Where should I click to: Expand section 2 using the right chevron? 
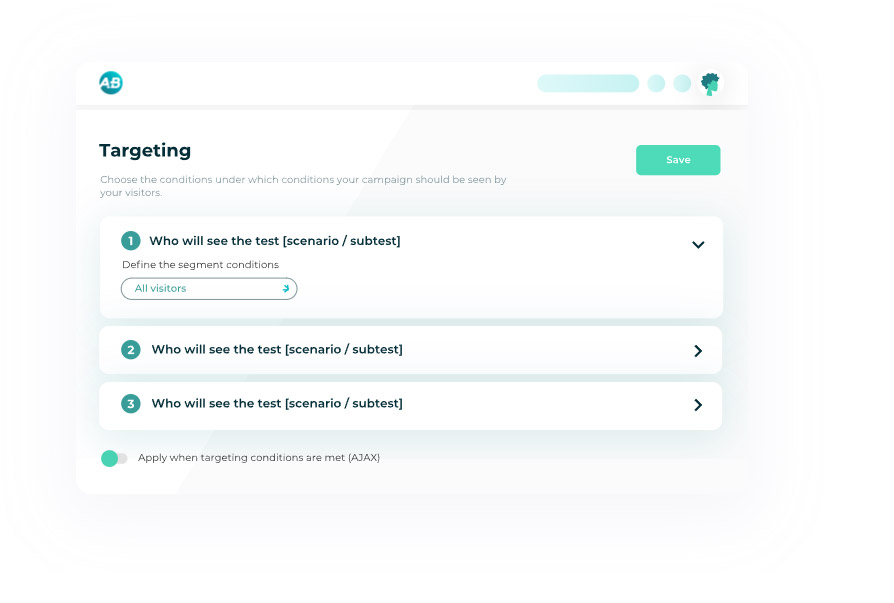pos(698,351)
